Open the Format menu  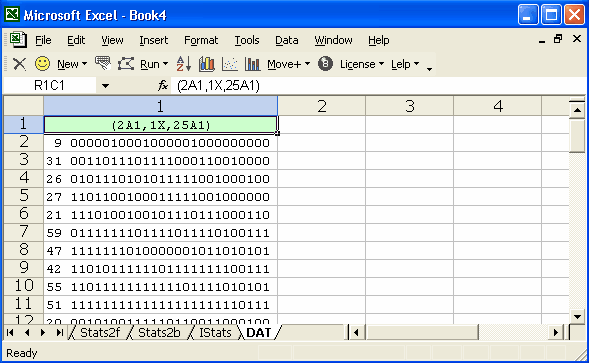point(201,40)
